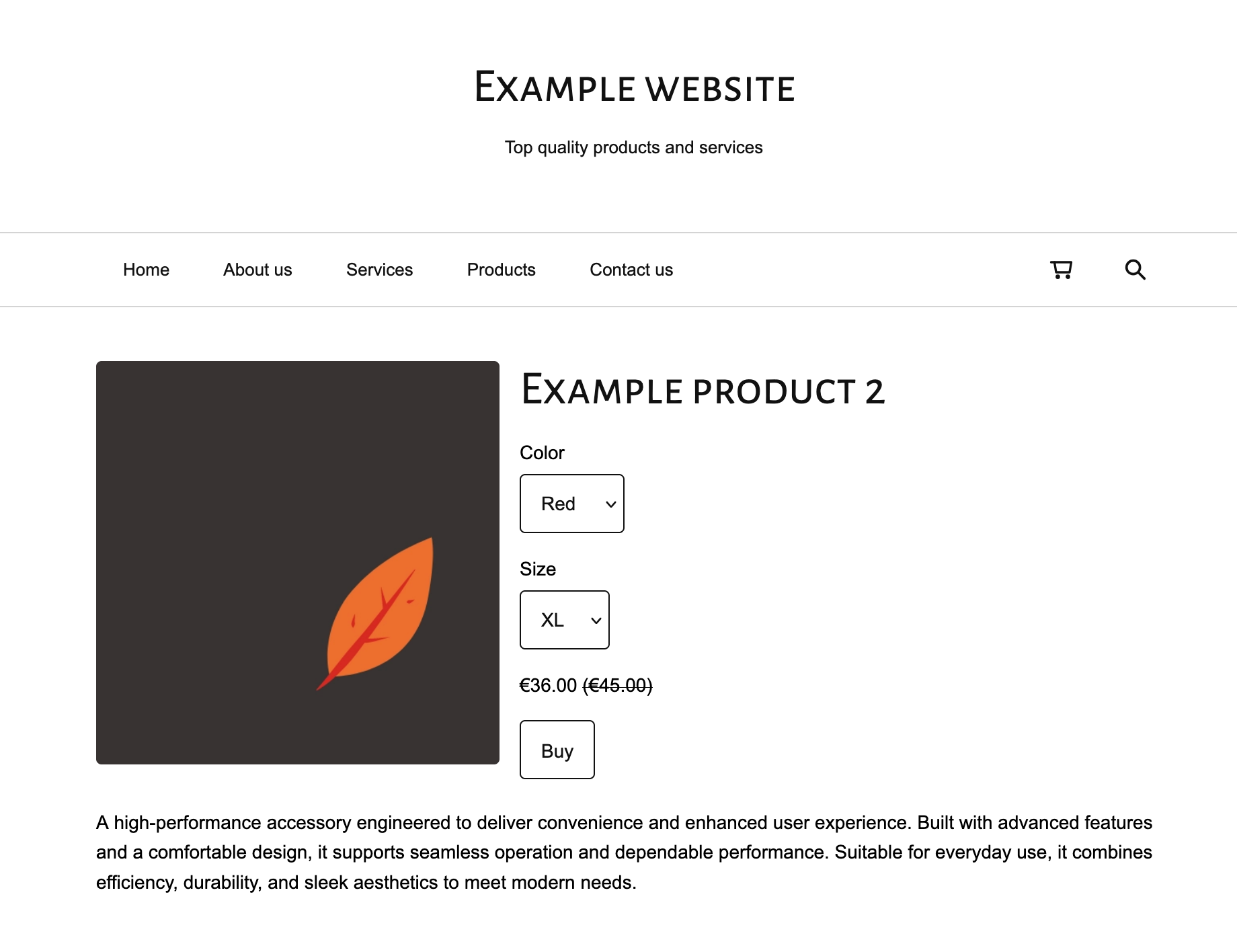Click the tagline about top quality products
The image size is (1237, 952).
pos(633,147)
